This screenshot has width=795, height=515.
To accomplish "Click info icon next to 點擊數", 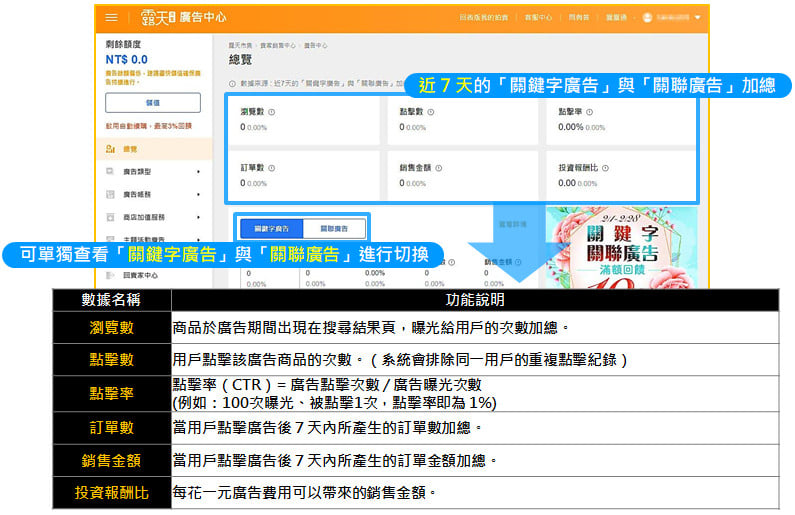I will click(431, 112).
